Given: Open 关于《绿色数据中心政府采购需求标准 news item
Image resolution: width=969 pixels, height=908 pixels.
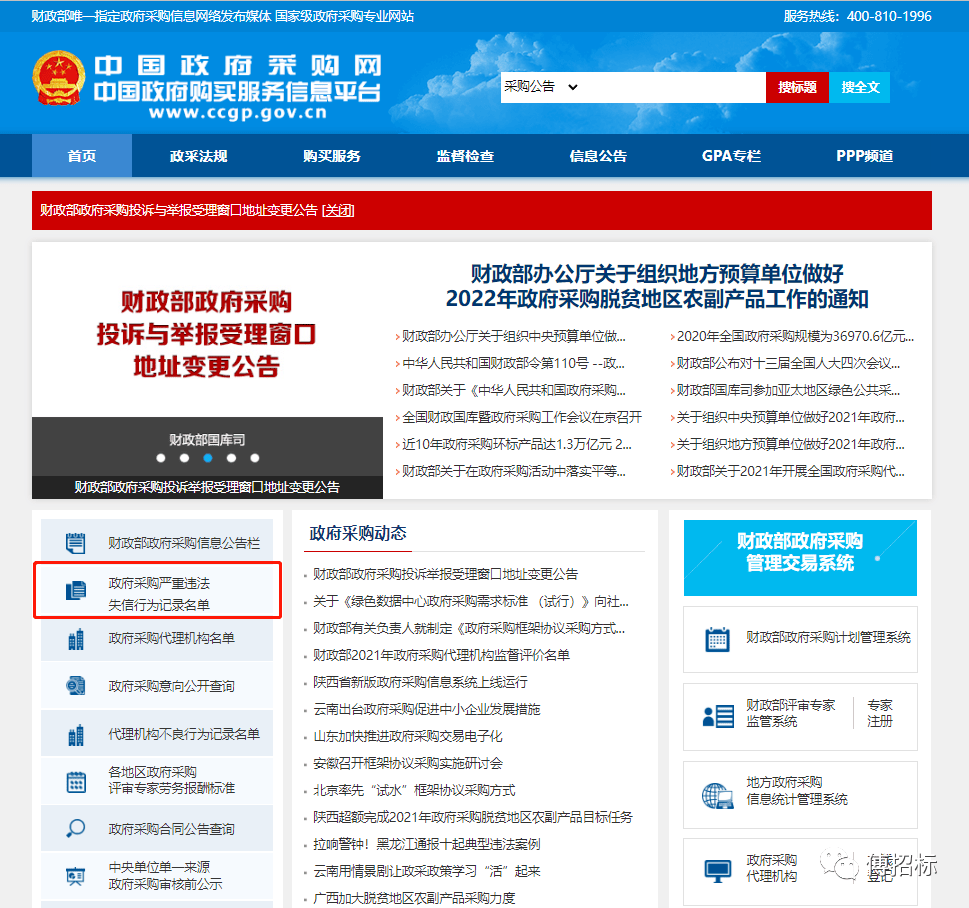Looking at the screenshot, I should pos(471,601).
